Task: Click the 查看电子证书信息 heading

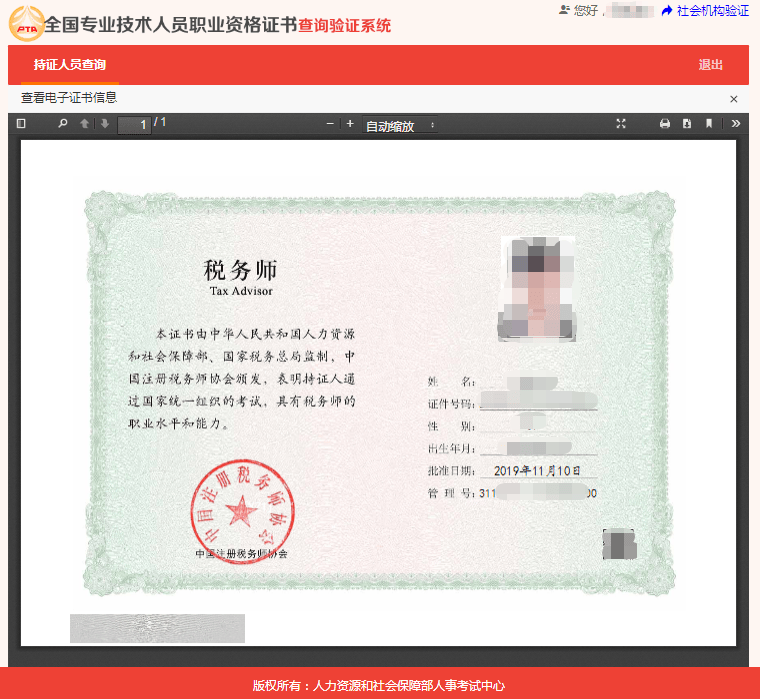Action: coord(69,98)
